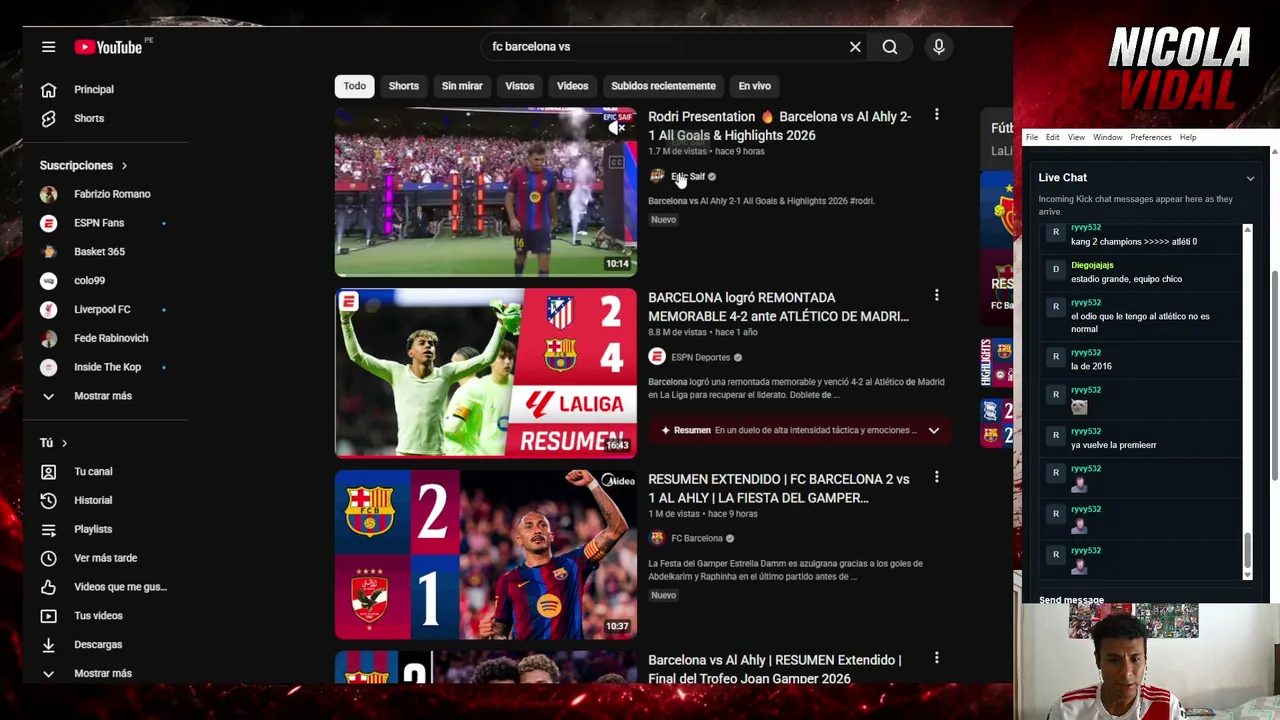1280x720 pixels.
Task: Open the Epic Saif channel link
Action: click(x=688, y=176)
